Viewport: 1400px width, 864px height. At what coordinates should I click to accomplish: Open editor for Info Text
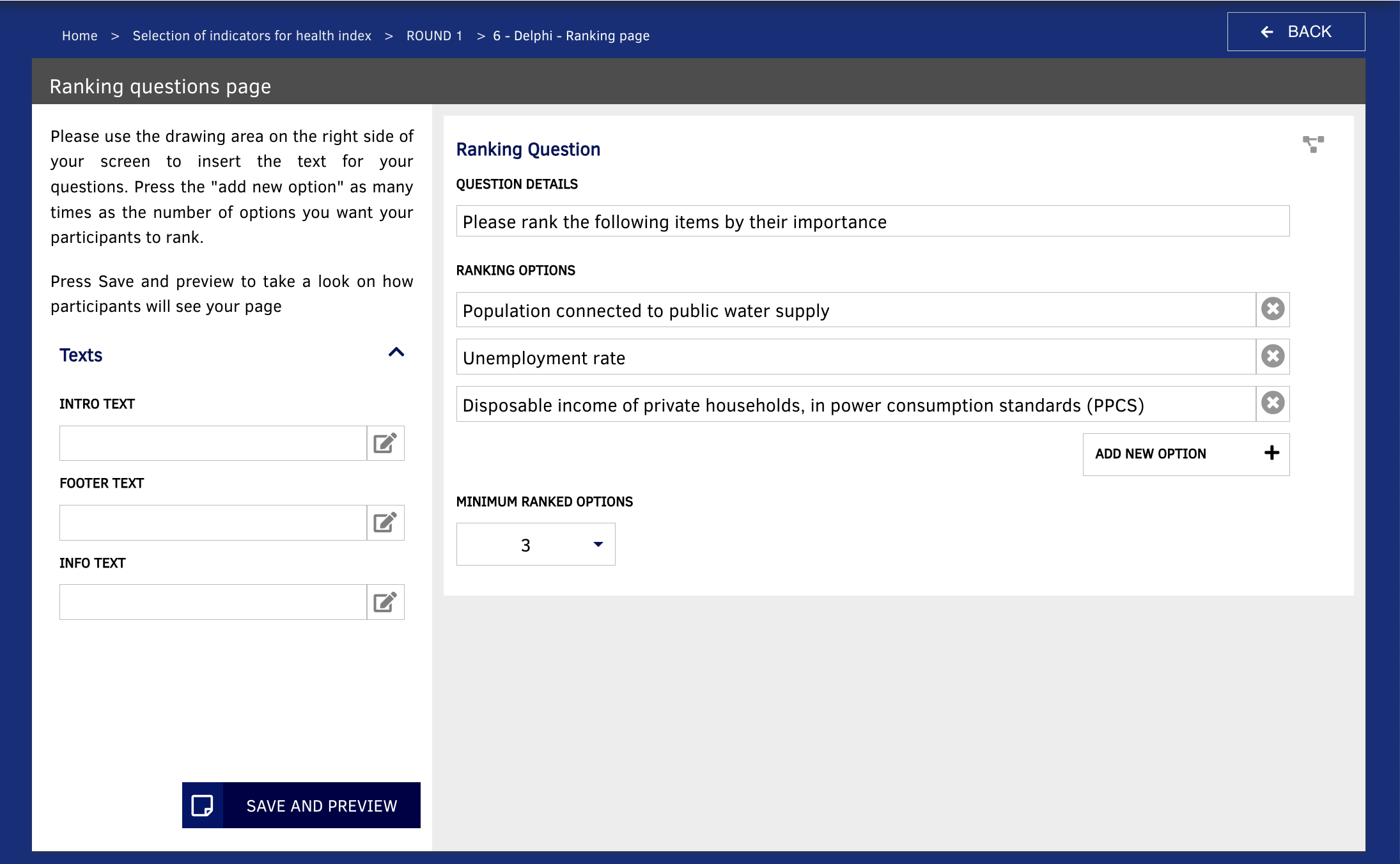385,602
